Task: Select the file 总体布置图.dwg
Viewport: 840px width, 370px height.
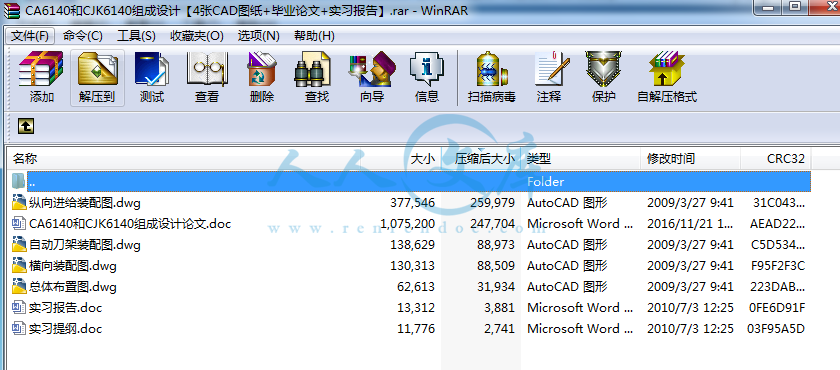Action: pyautogui.click(x=73, y=287)
